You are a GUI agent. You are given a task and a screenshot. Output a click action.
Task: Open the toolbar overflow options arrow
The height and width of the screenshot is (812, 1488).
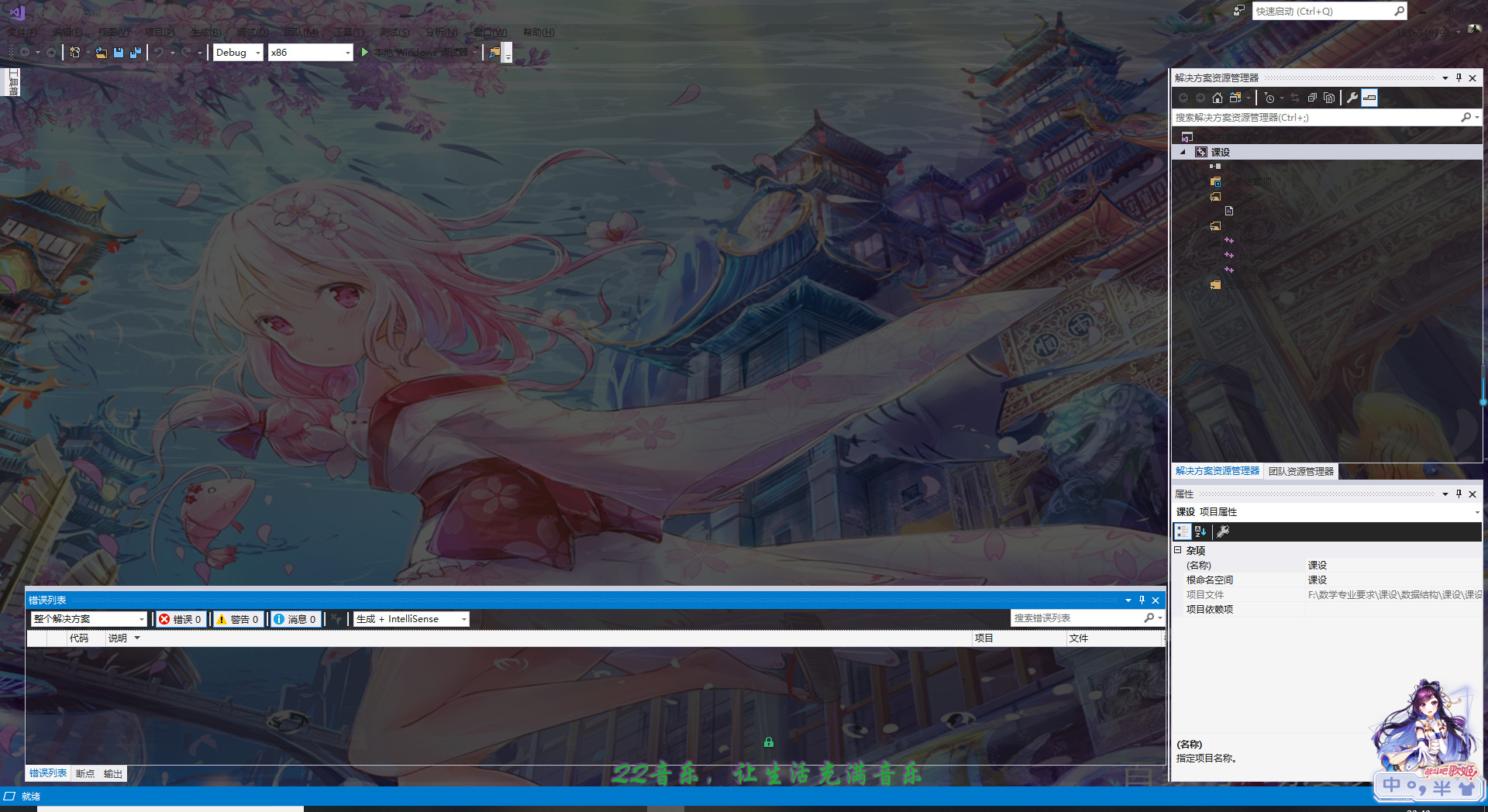tap(508, 53)
